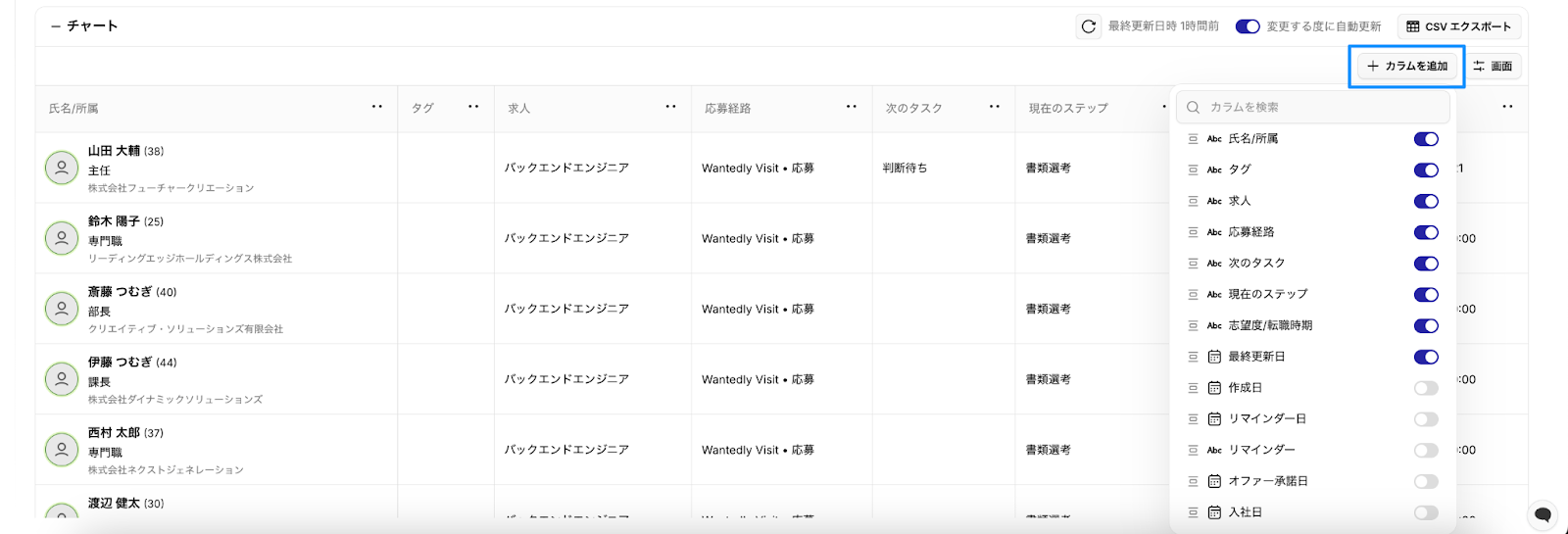The height and width of the screenshot is (534, 1568).
Task: Click drag handle icon for 氏名/所属 row
Action: 1193,139
